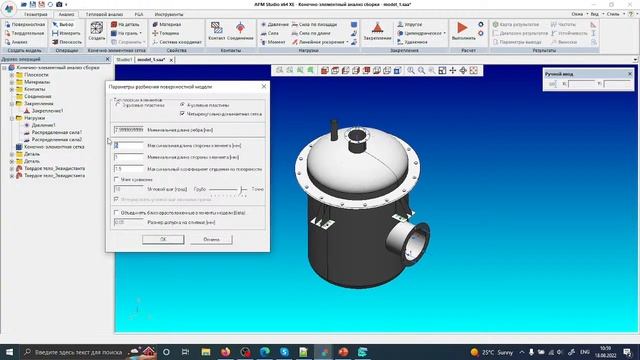
Task: Click the Максимальный коэффициент сгущения field
Action: pyautogui.click(x=129, y=169)
